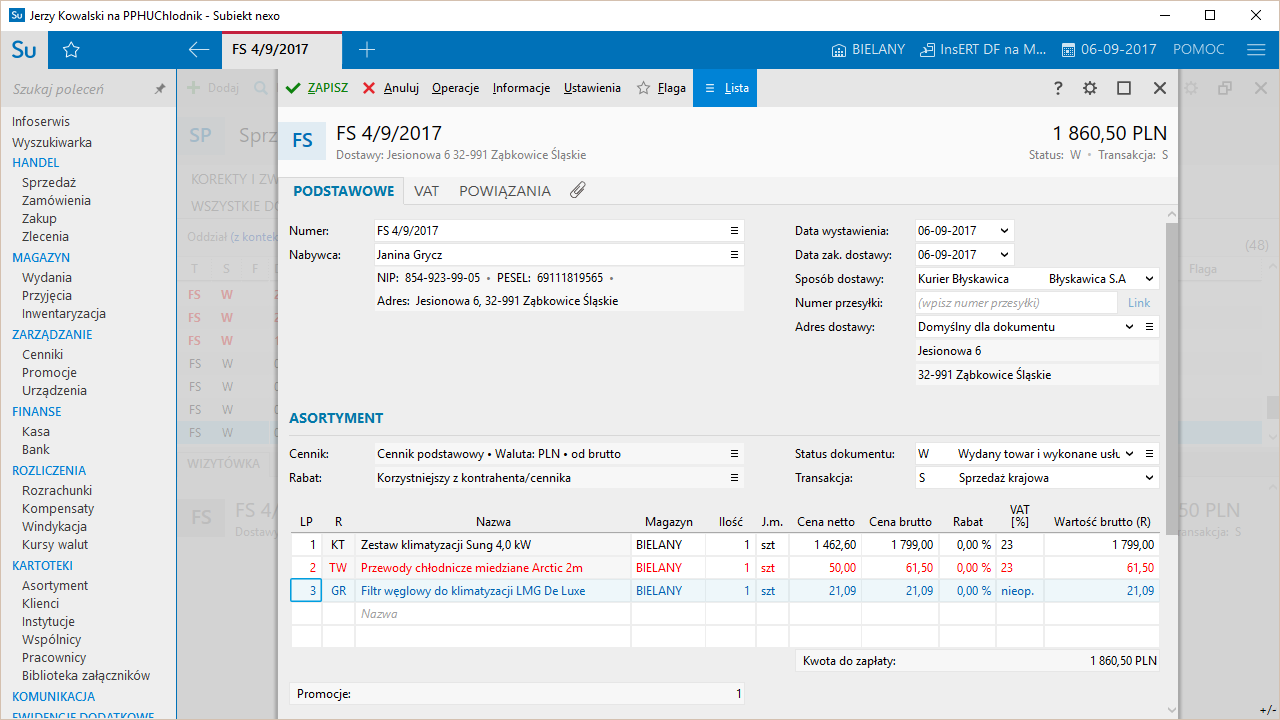Open Klienci in sidebar
This screenshot has width=1280, height=720.
pyautogui.click(x=40, y=603)
